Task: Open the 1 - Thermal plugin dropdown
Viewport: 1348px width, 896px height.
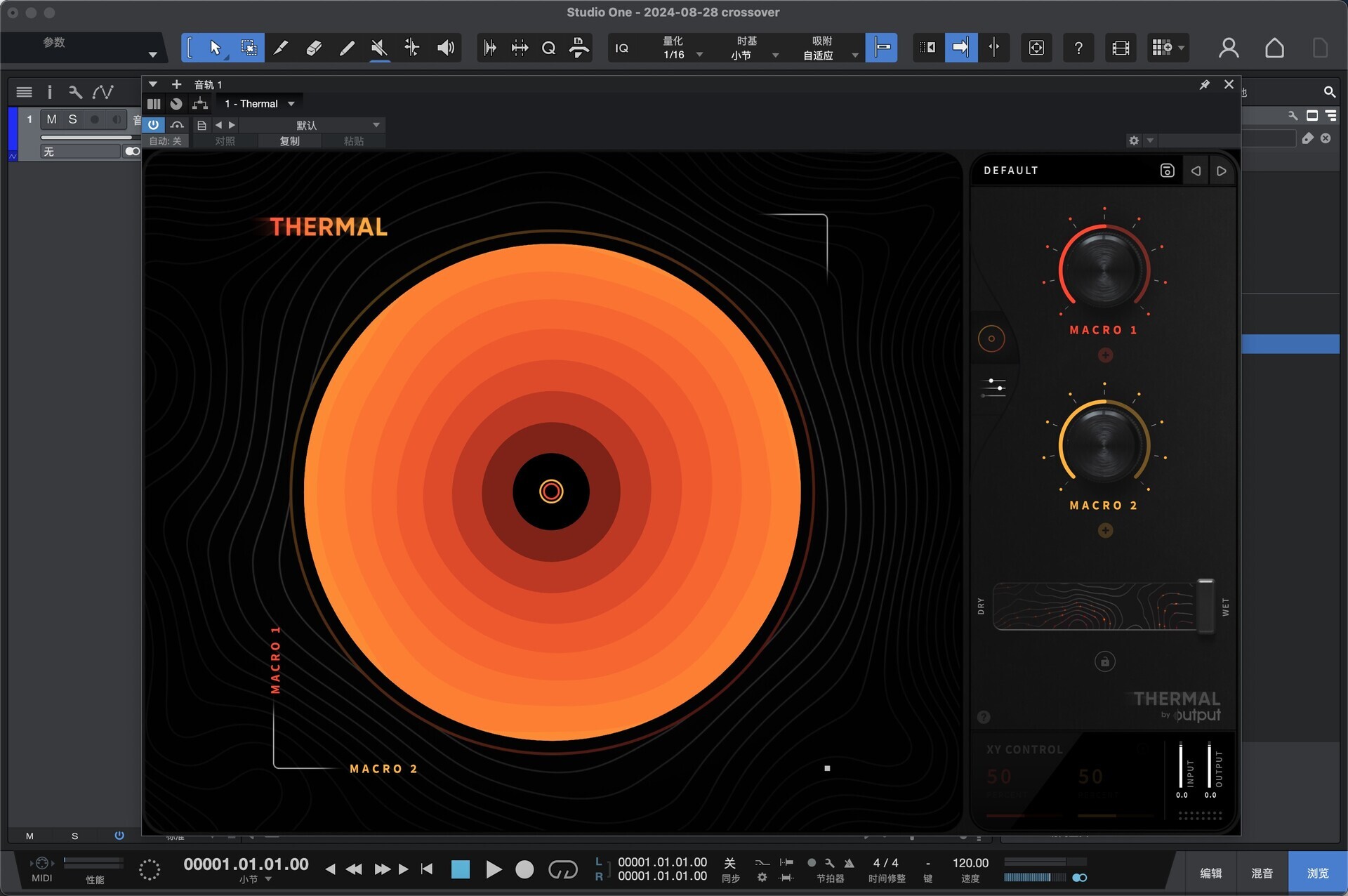Action: [x=259, y=104]
